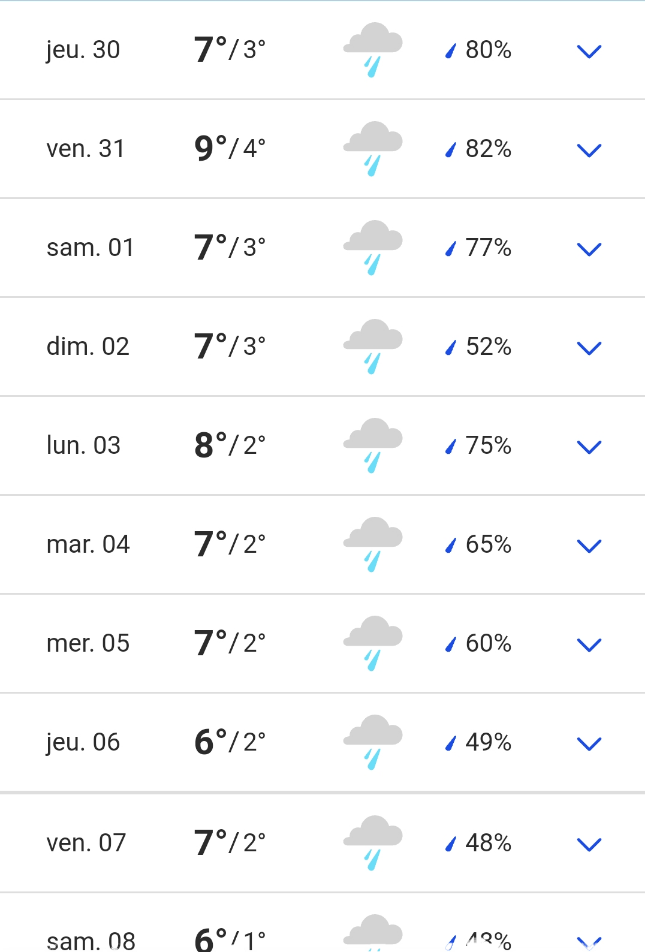
Task: Click the raindrop icon beside 52%
Action: (x=450, y=347)
